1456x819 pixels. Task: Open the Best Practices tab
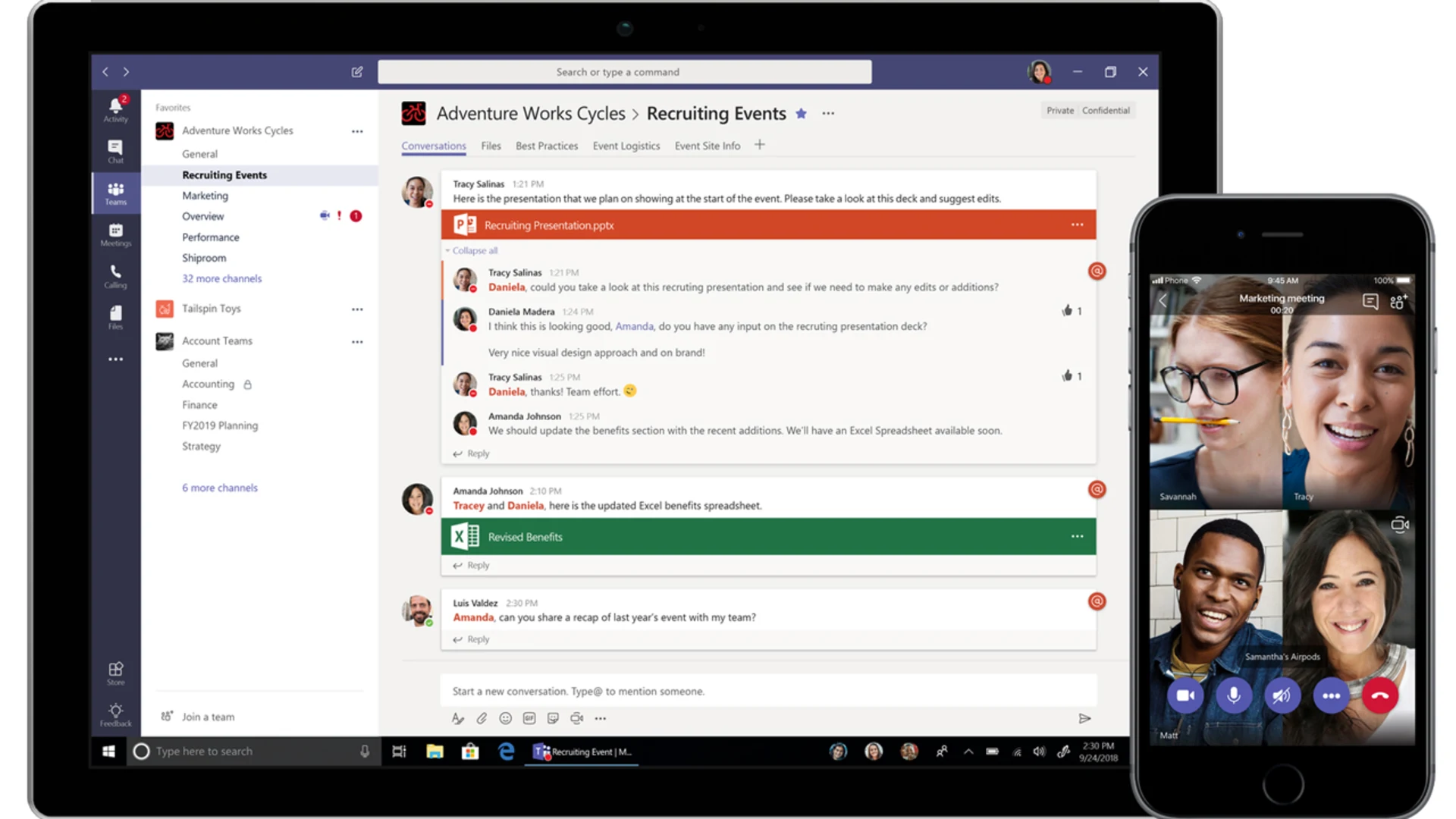pos(547,146)
